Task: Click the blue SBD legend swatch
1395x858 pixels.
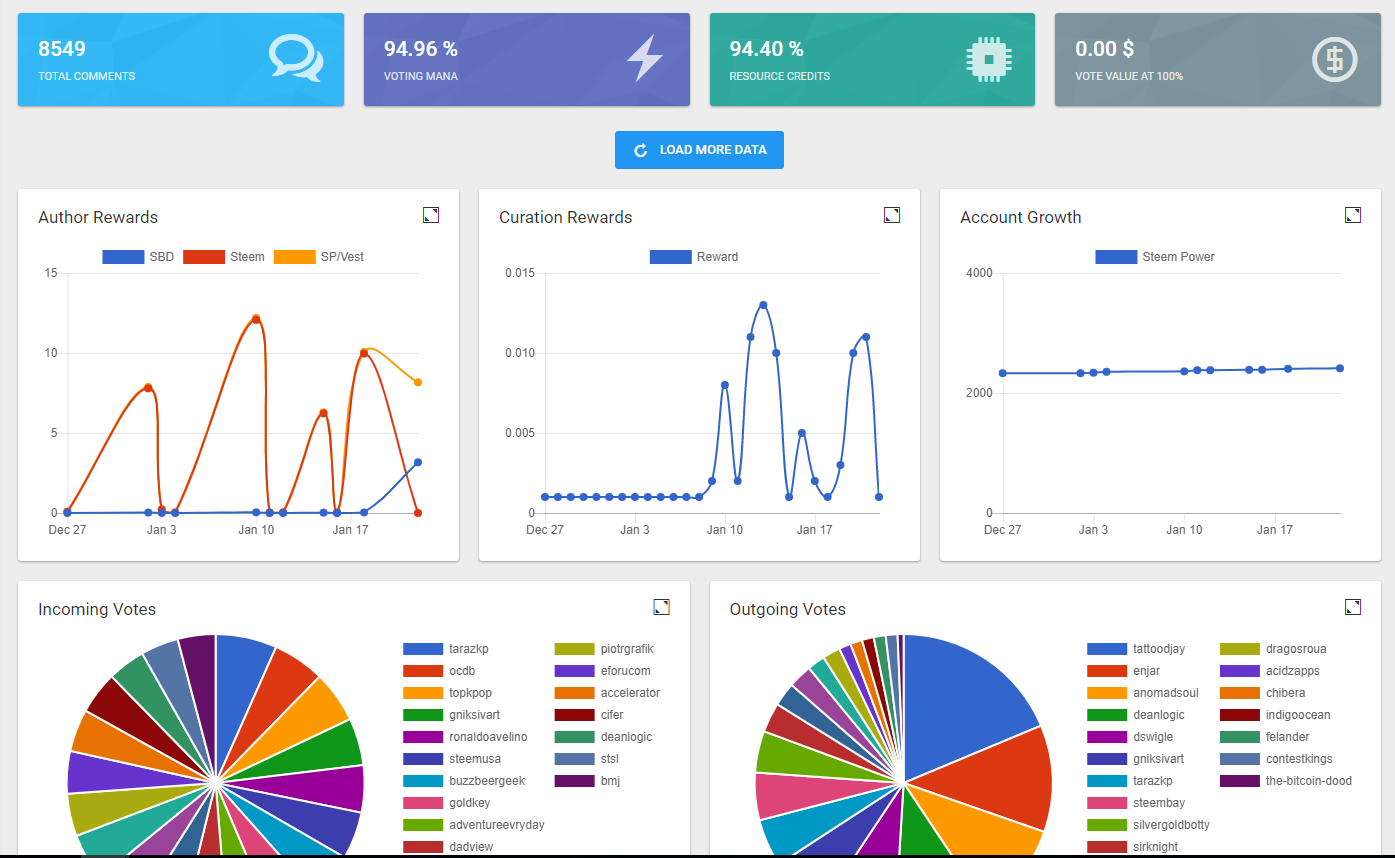Action: coord(123,257)
